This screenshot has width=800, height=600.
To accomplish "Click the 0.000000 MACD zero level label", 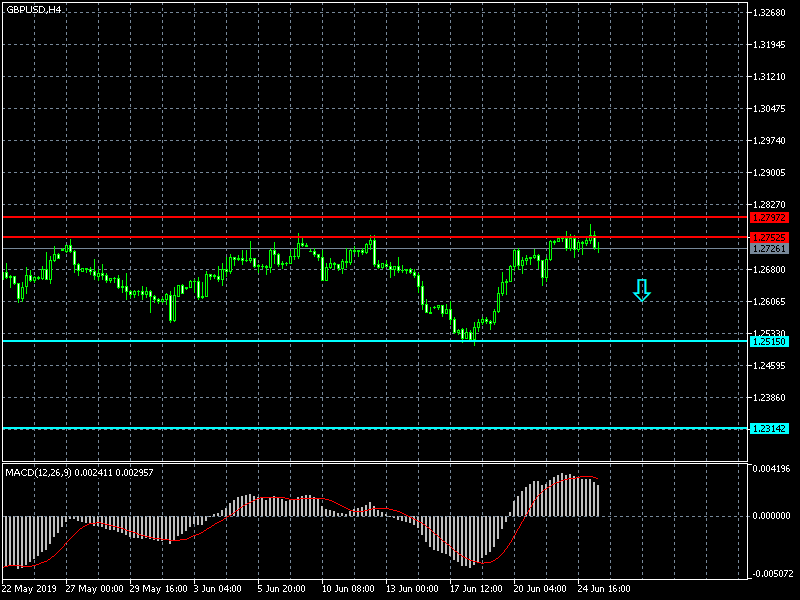I will tap(771, 516).
